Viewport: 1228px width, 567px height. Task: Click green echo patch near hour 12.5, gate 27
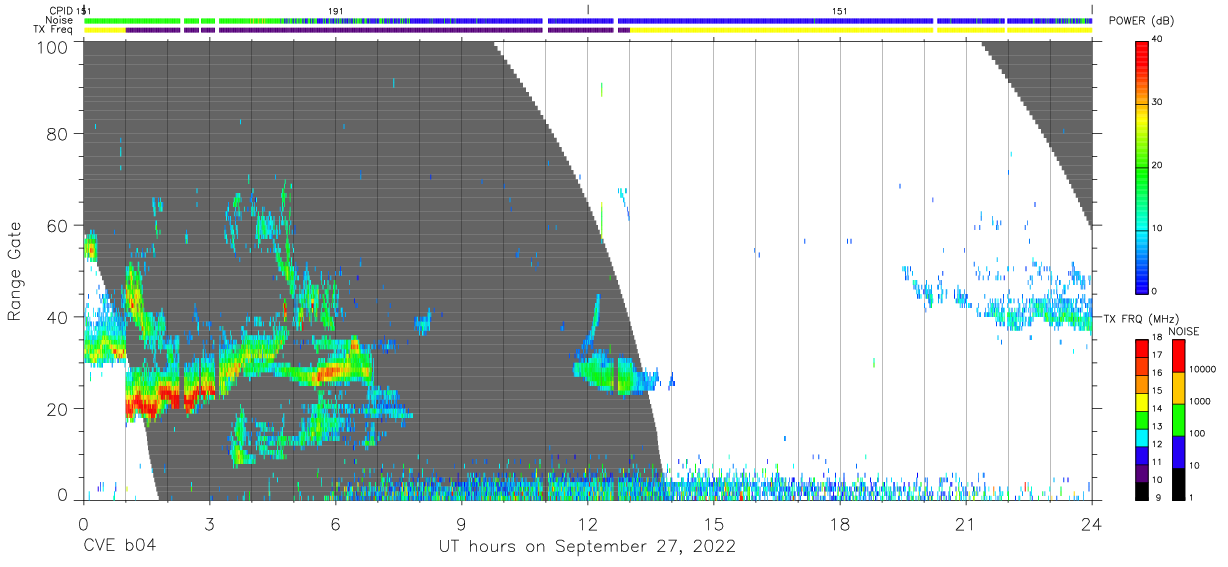pyautogui.click(x=610, y=374)
